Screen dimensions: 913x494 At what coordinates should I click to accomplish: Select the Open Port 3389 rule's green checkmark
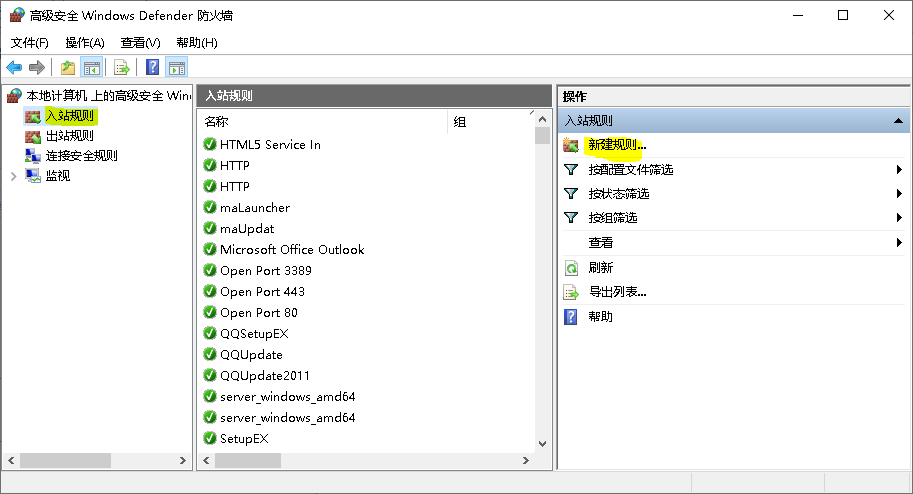[x=210, y=270]
